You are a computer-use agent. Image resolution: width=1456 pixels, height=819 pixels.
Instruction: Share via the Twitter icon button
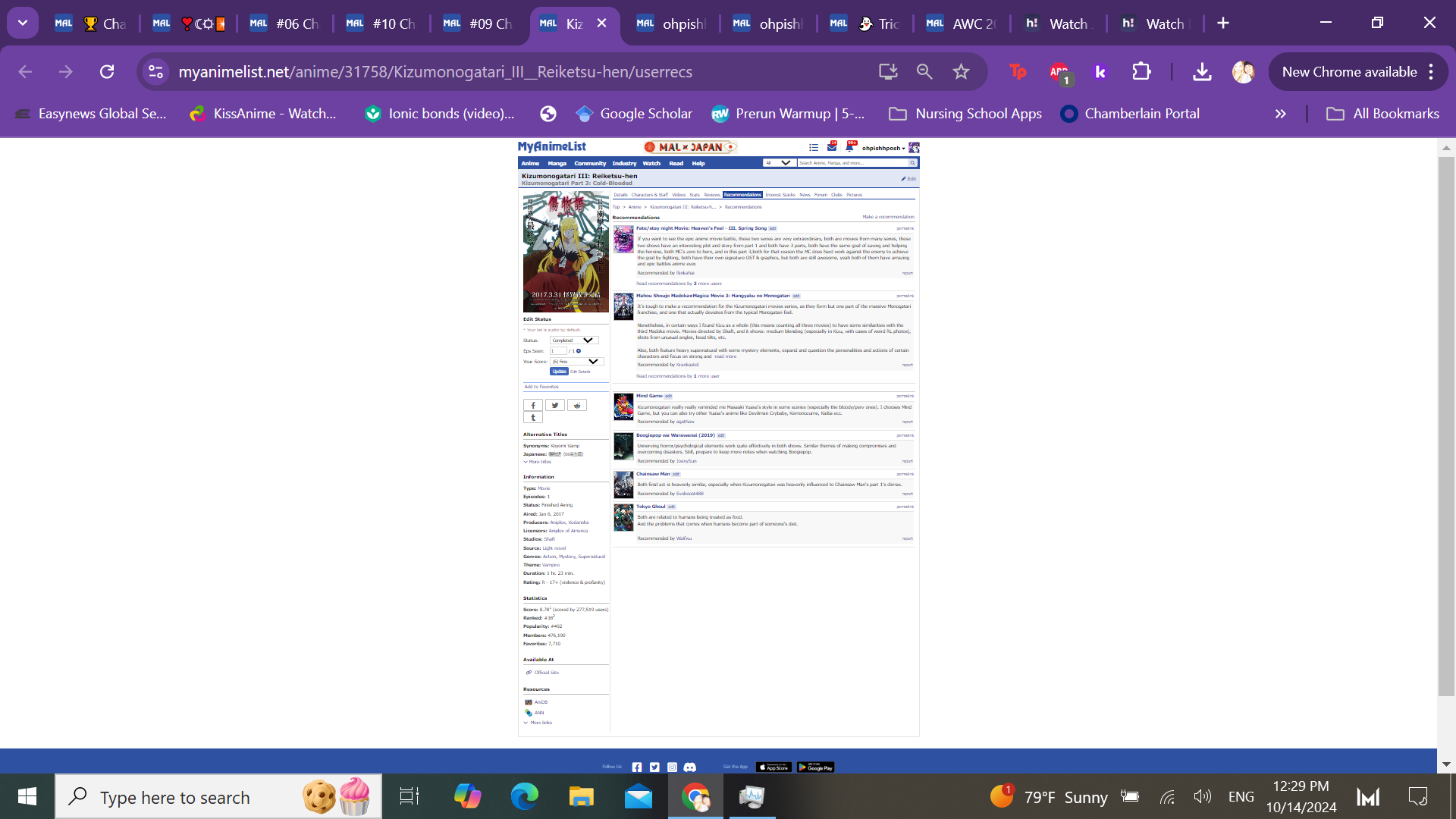(x=555, y=406)
